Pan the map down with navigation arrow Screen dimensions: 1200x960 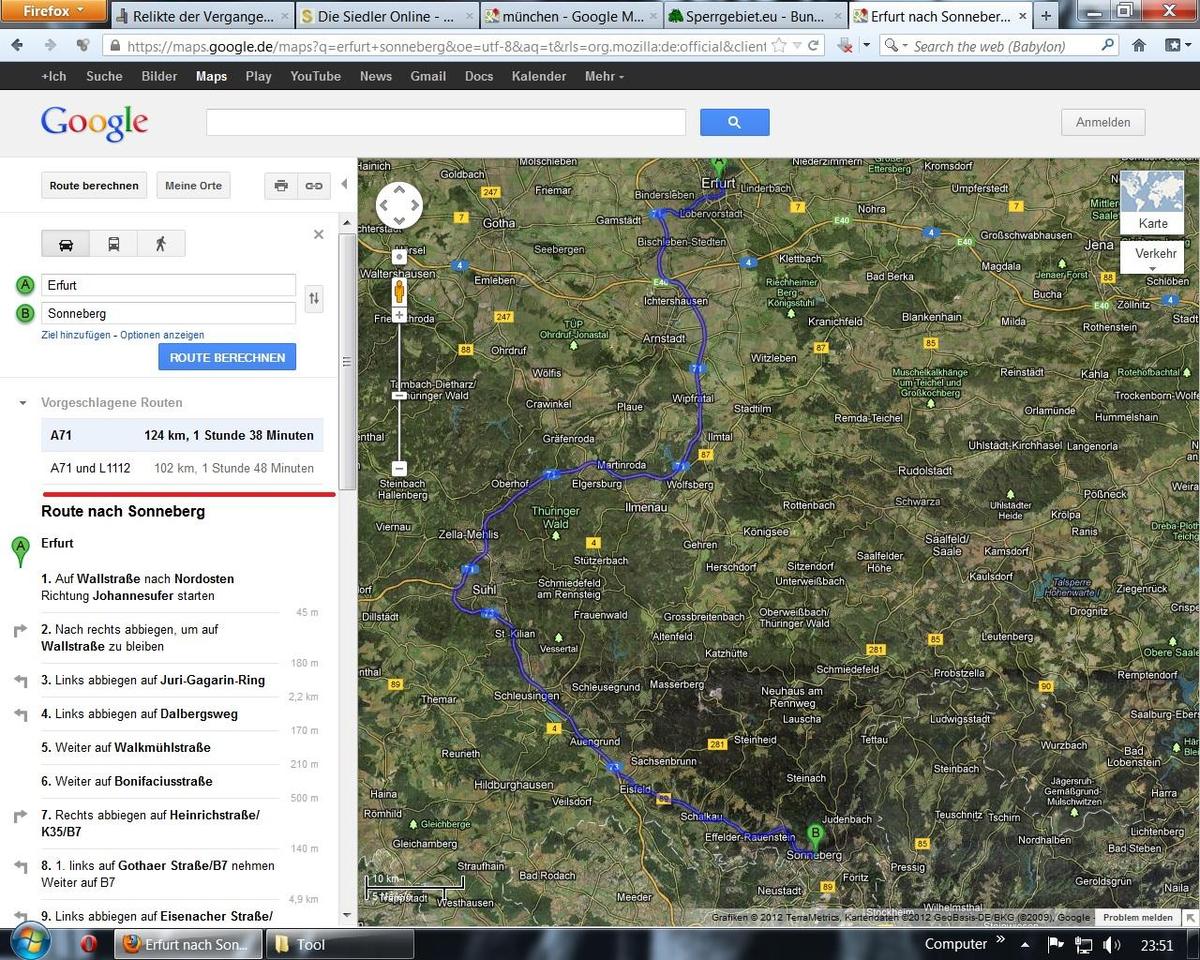click(399, 221)
